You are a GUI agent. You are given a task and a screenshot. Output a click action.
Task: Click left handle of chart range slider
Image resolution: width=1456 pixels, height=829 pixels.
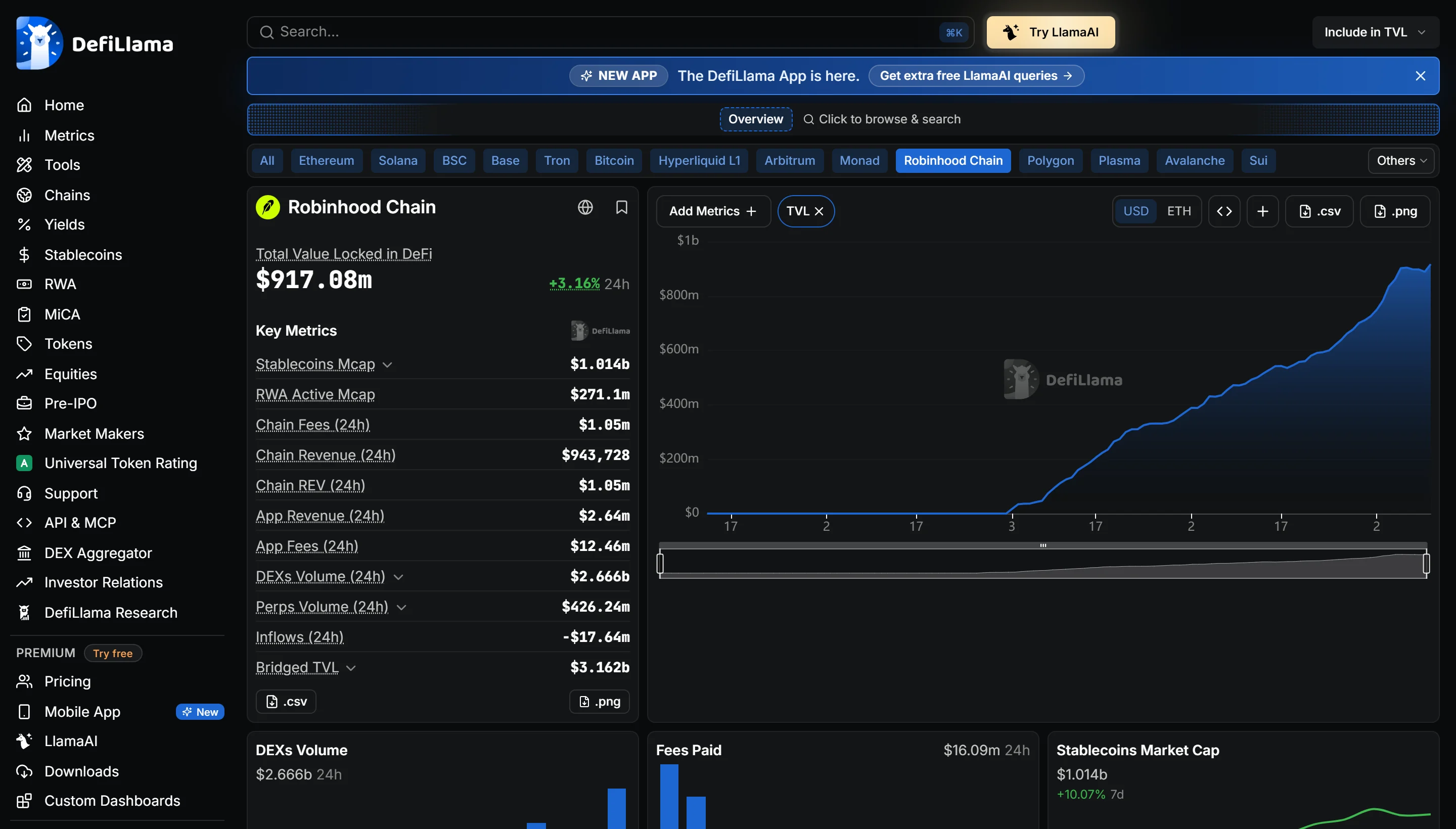tap(660, 564)
